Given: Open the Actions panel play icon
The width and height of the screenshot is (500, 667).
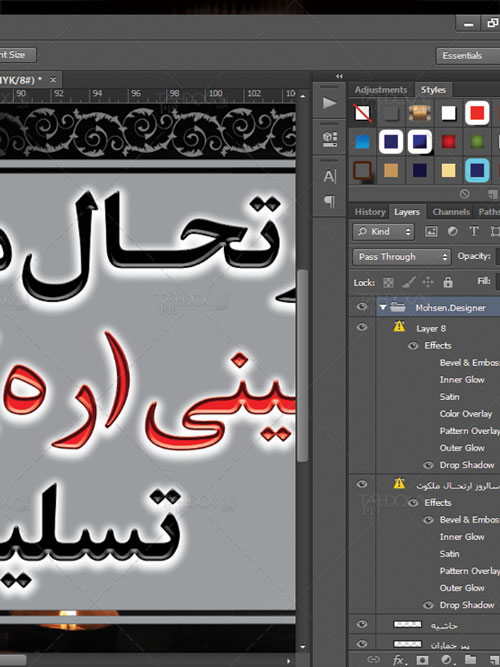Looking at the screenshot, I should (329, 103).
